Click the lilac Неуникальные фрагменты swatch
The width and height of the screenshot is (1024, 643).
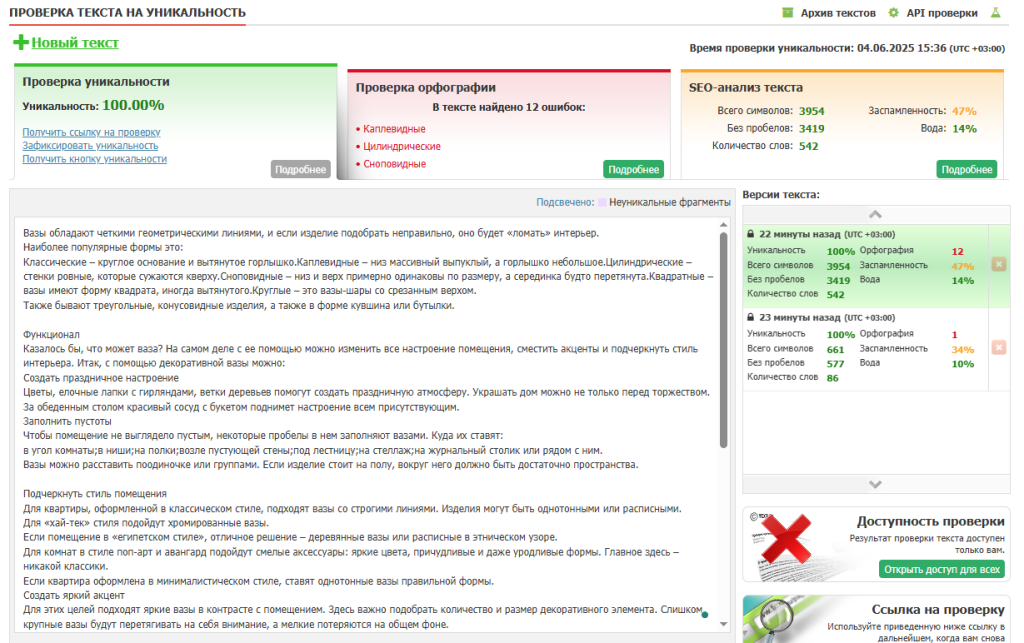point(602,202)
